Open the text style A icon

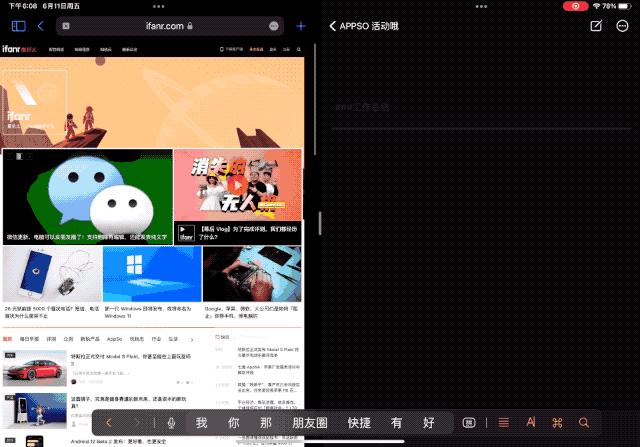coord(531,422)
